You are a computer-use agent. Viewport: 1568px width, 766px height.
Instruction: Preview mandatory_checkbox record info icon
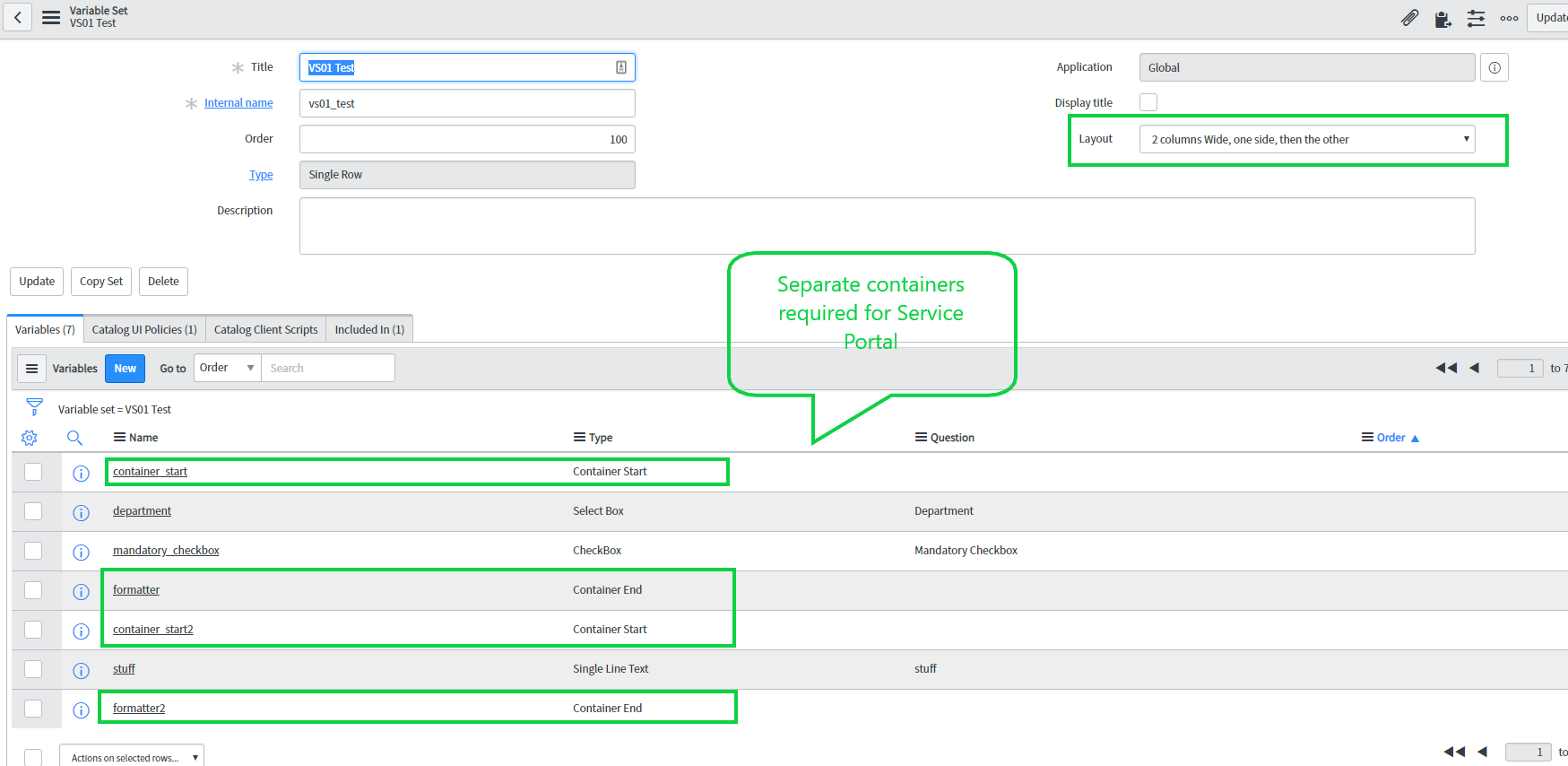pos(81,553)
